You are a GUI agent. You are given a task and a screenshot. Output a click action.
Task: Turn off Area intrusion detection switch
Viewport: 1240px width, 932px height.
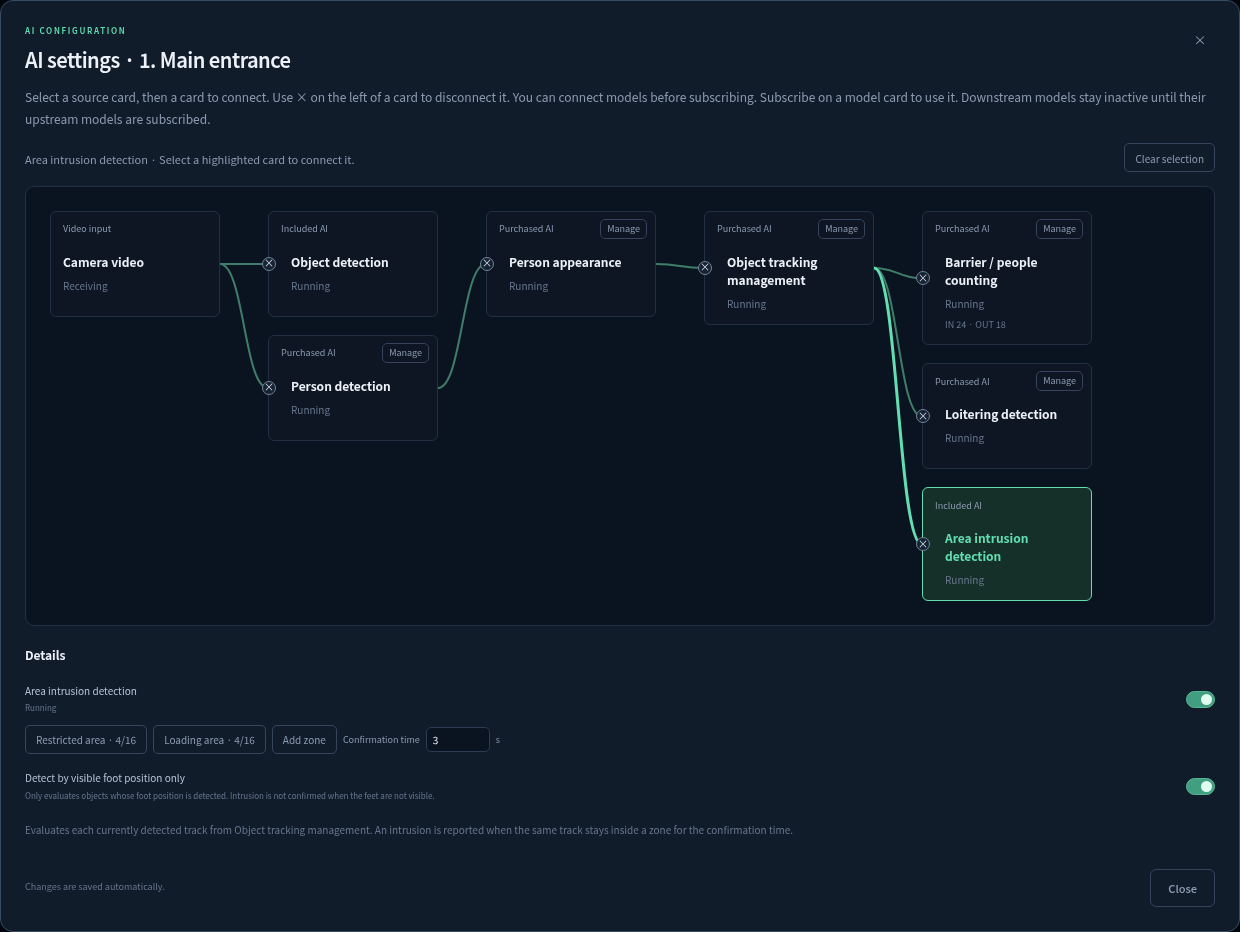click(1200, 699)
